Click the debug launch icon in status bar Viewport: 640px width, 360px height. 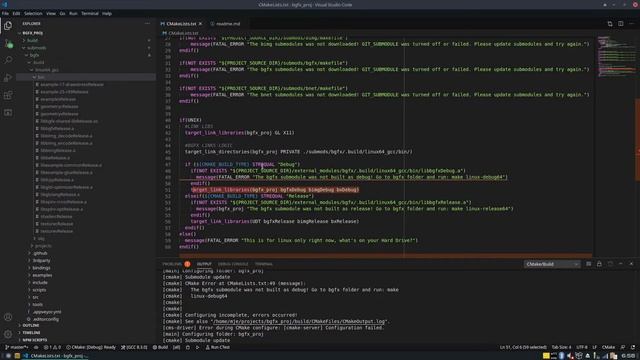coord(188,347)
